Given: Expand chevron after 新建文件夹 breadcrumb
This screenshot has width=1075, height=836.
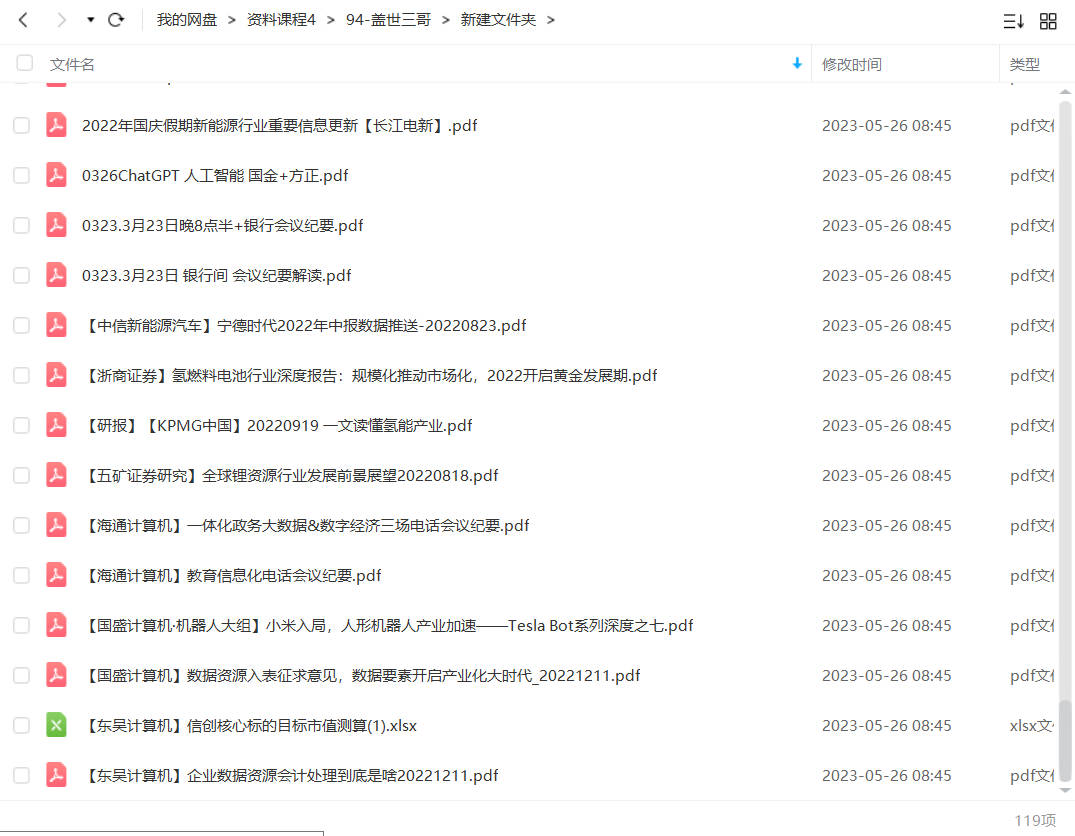Looking at the screenshot, I should (x=551, y=20).
